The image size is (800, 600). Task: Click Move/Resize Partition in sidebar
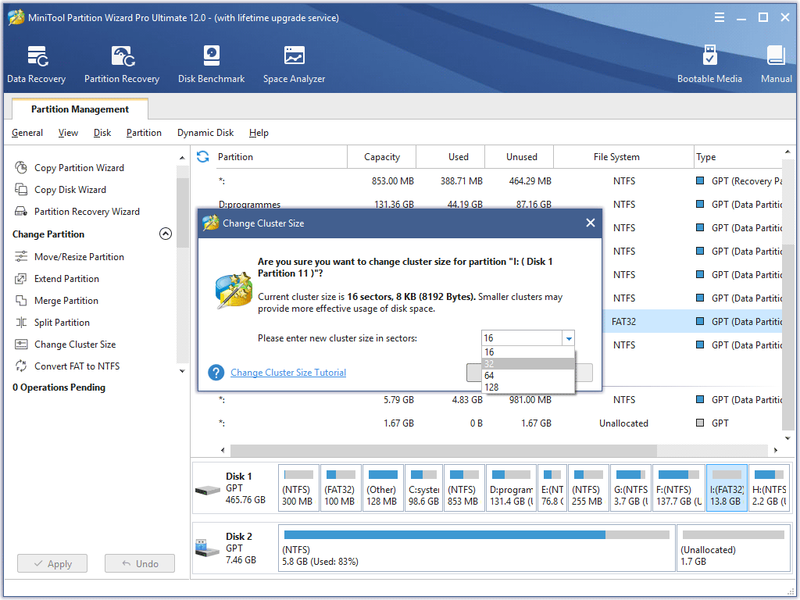point(79,257)
